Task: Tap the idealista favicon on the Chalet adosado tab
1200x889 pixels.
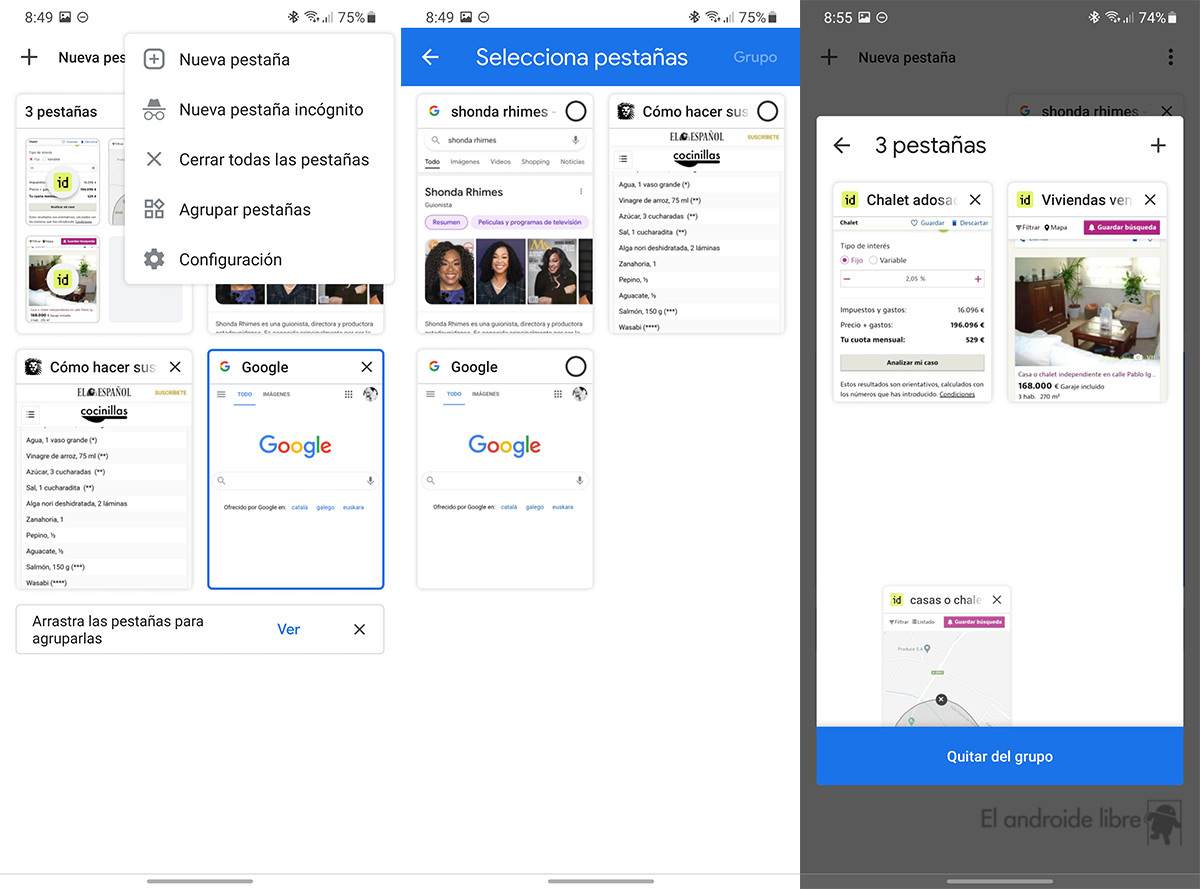Action: 850,200
